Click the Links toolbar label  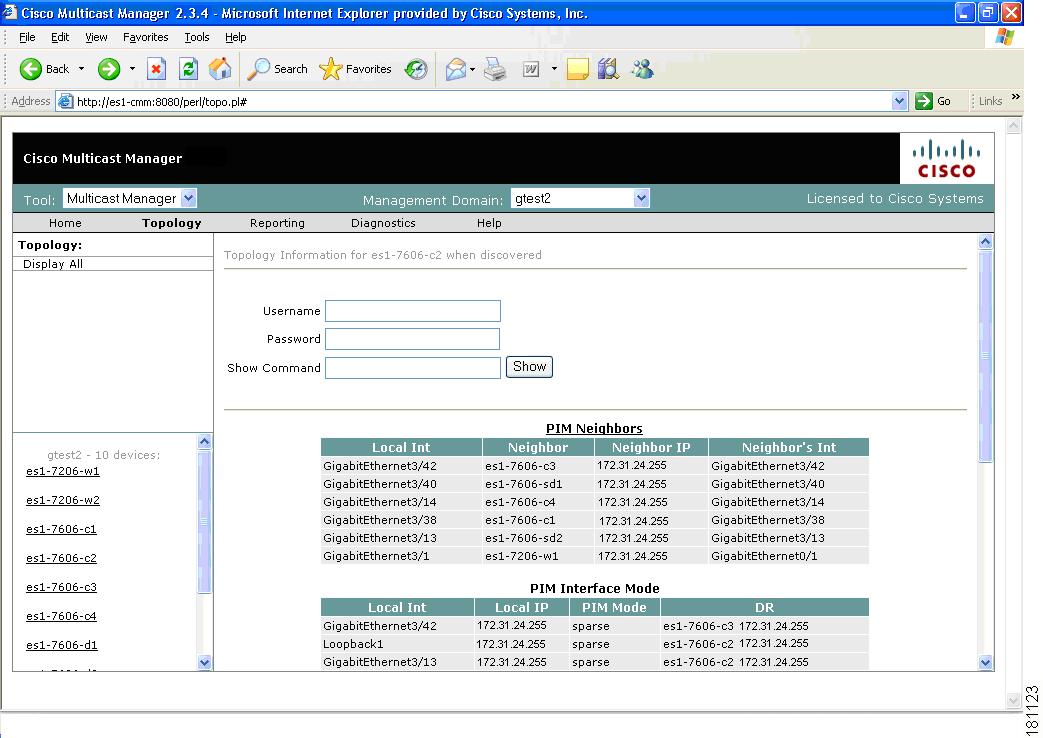[990, 101]
